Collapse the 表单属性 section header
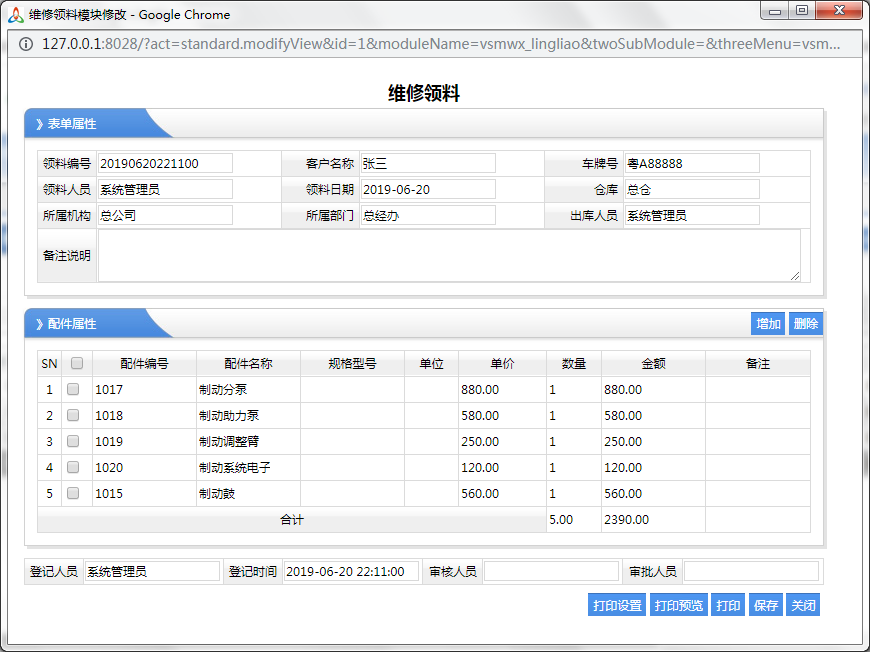870x652 pixels. coord(72,124)
